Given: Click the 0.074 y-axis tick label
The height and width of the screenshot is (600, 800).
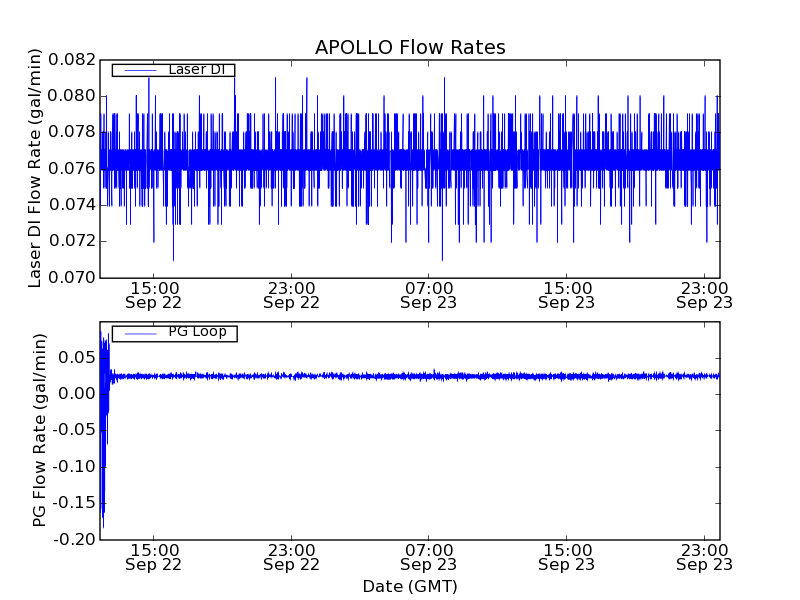Looking at the screenshot, I should pos(72,205).
